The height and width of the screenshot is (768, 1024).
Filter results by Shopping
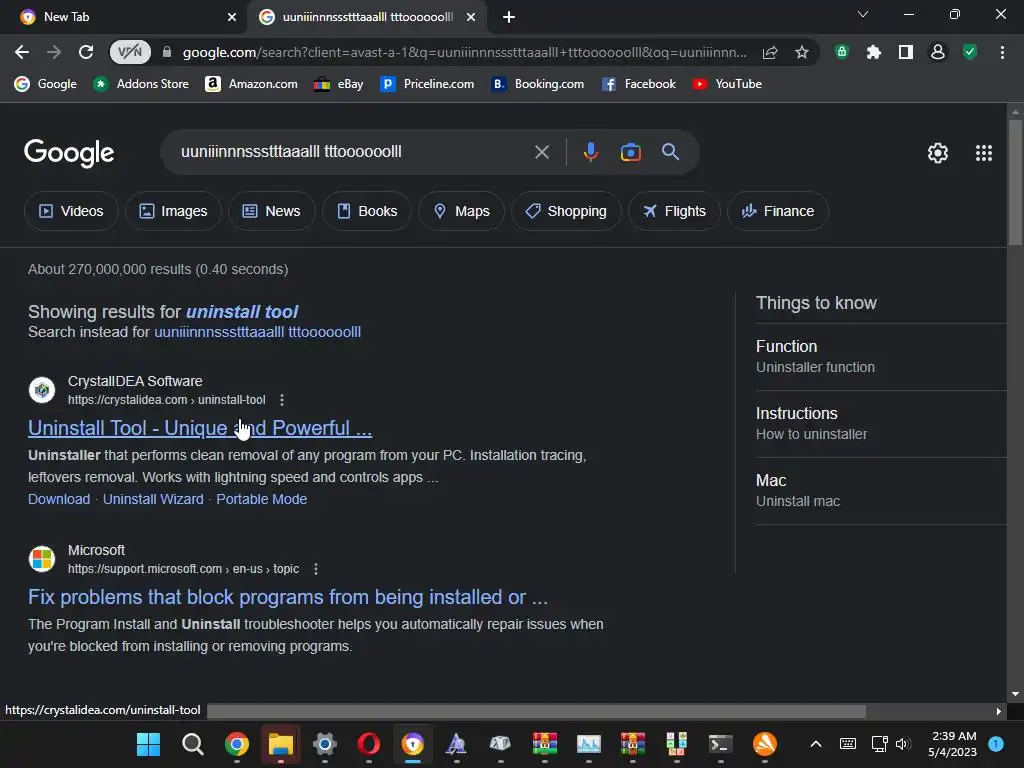pos(566,211)
